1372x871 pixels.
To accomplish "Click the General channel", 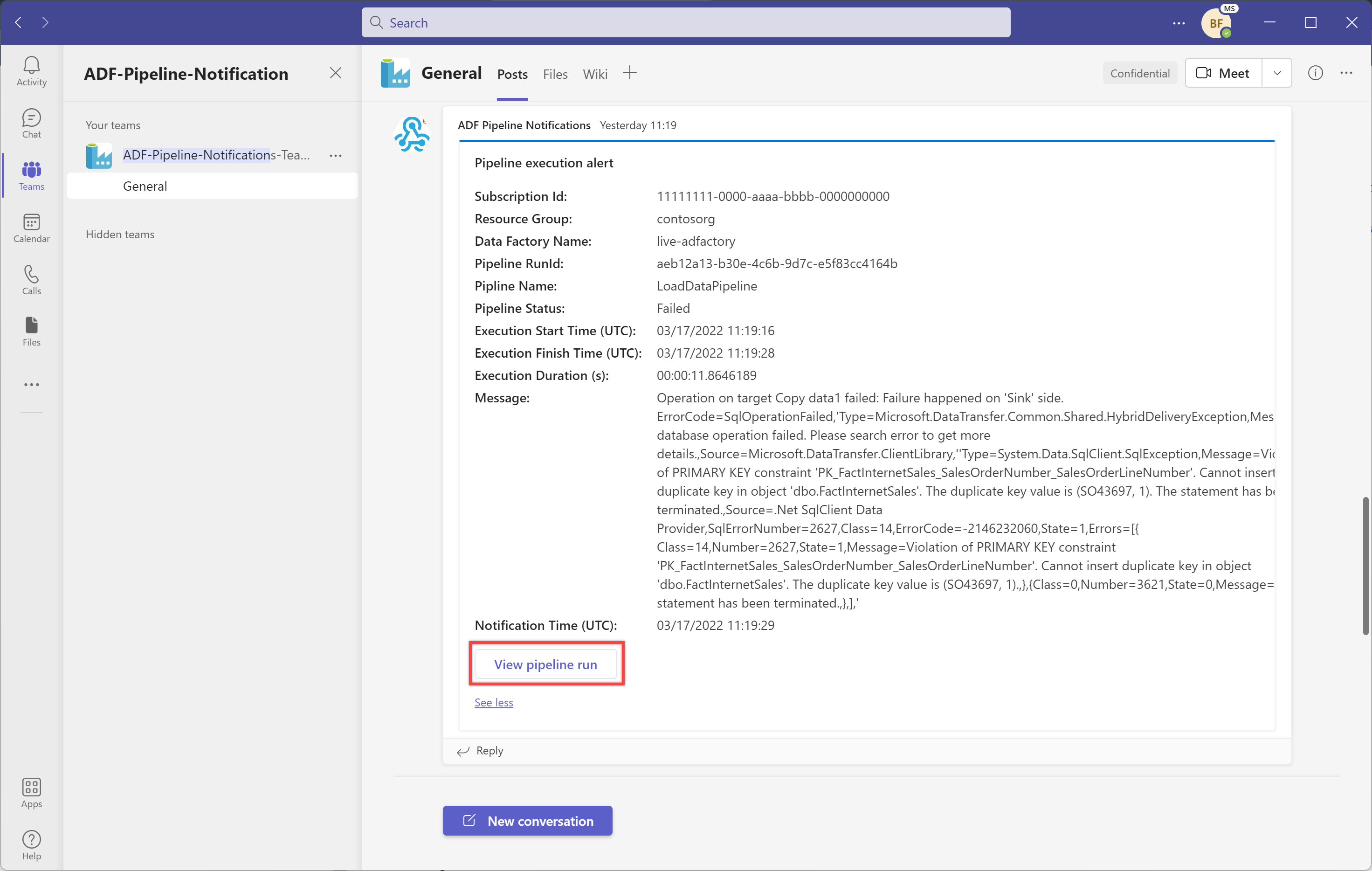I will [x=145, y=185].
